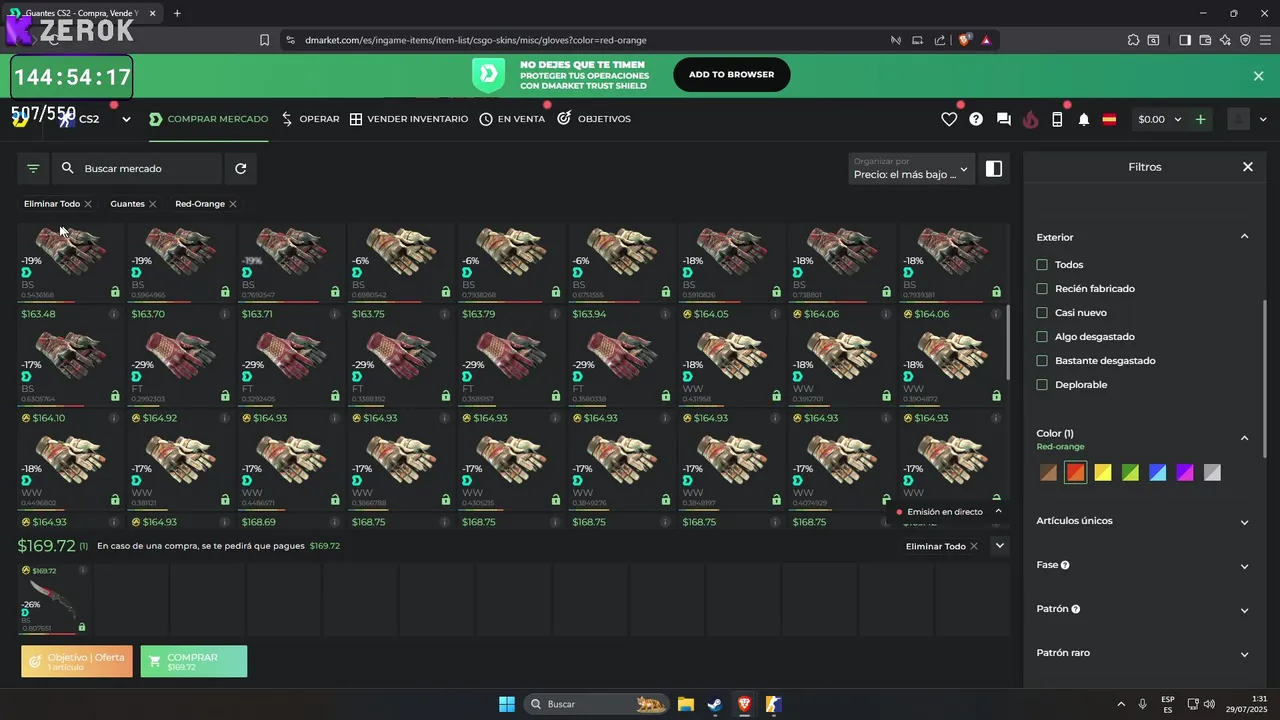This screenshot has width=1280, height=720.
Task: Check the Casi nuevo checkbox
Action: [1042, 313]
